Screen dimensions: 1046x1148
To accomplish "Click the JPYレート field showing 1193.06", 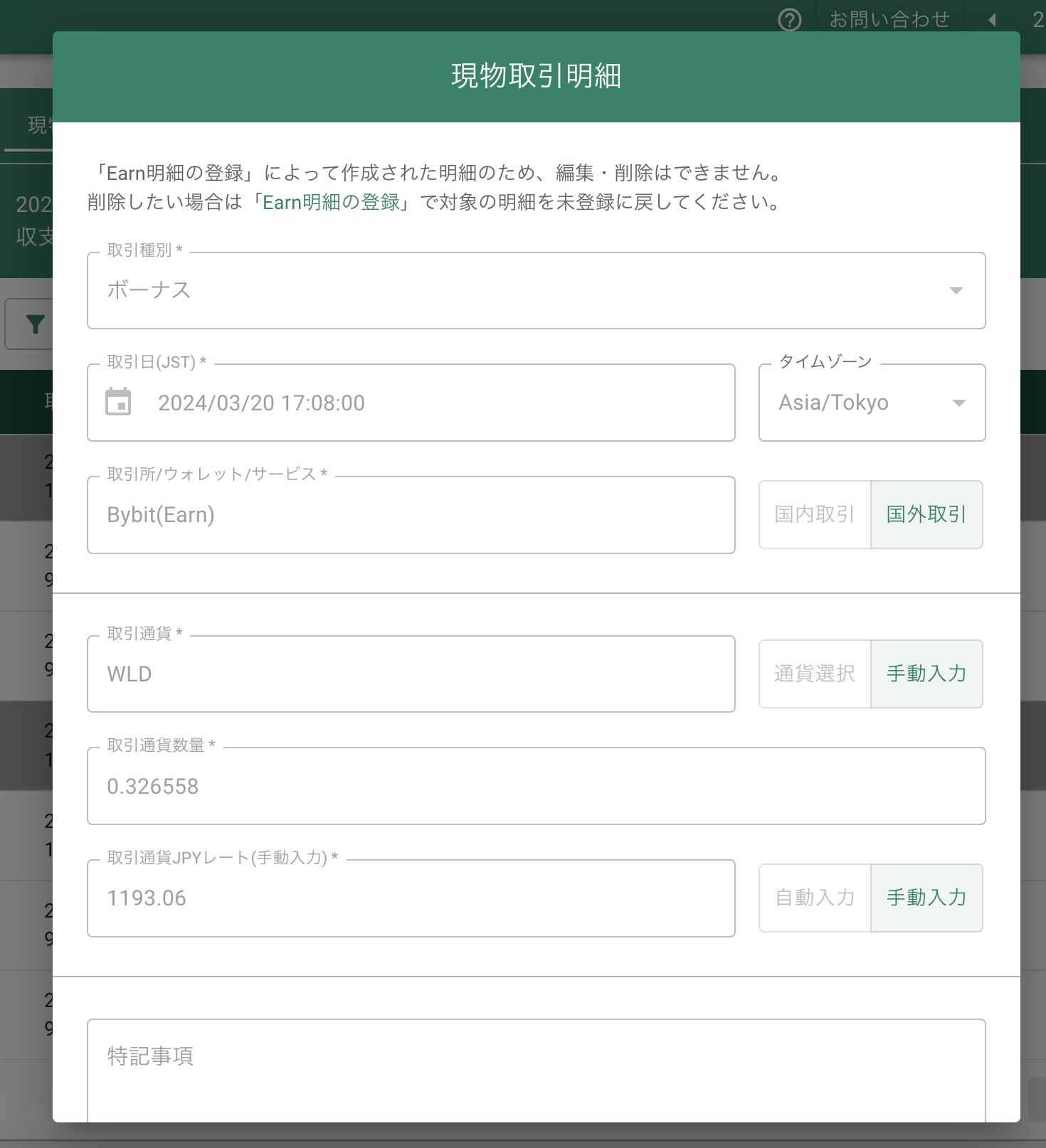I will 411,898.
